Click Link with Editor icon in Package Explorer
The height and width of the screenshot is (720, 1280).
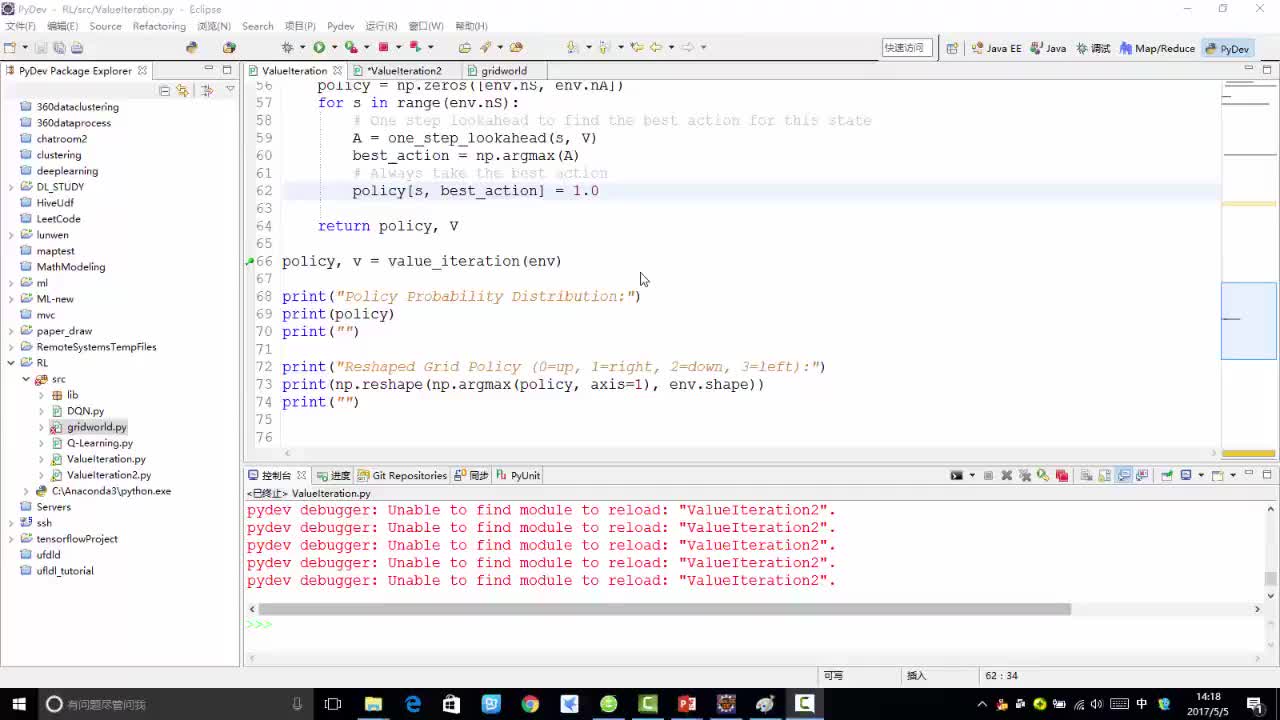(x=183, y=90)
